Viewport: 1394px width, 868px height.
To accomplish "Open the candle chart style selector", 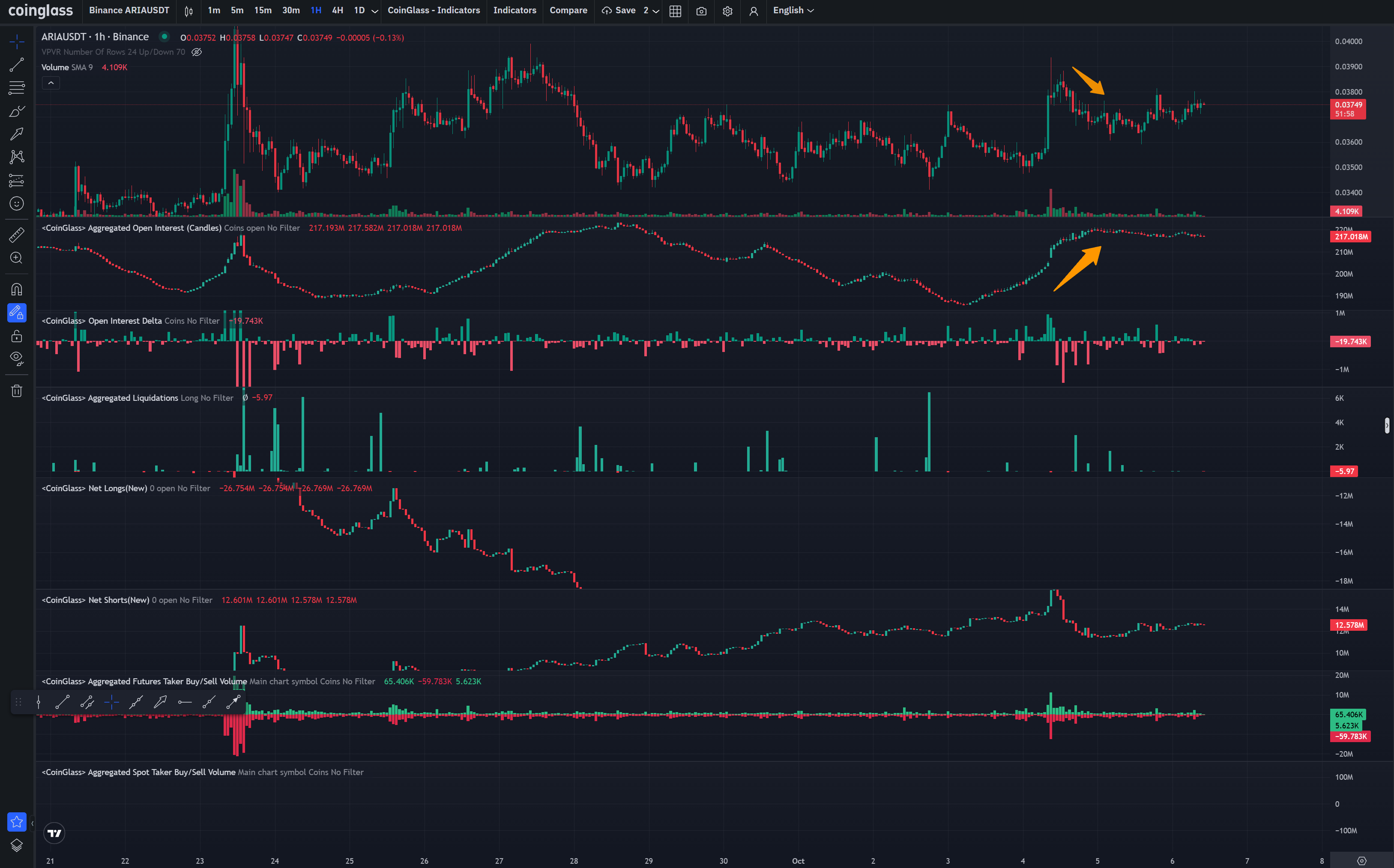I will tap(188, 11).
